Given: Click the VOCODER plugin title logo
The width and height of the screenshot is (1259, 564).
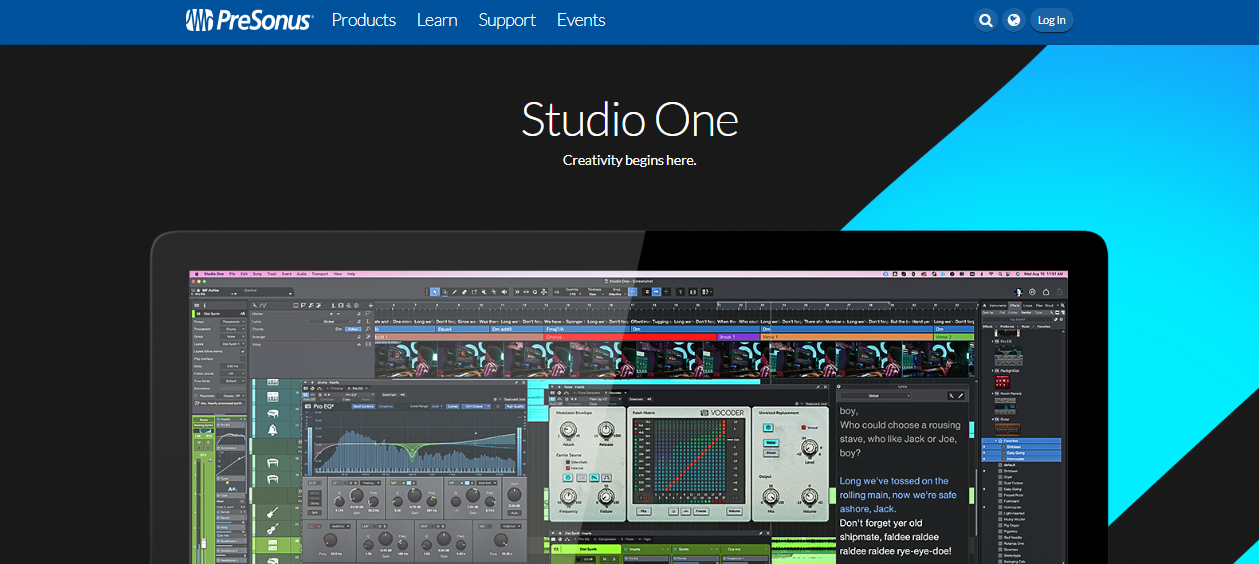Looking at the screenshot, I should coord(722,412).
